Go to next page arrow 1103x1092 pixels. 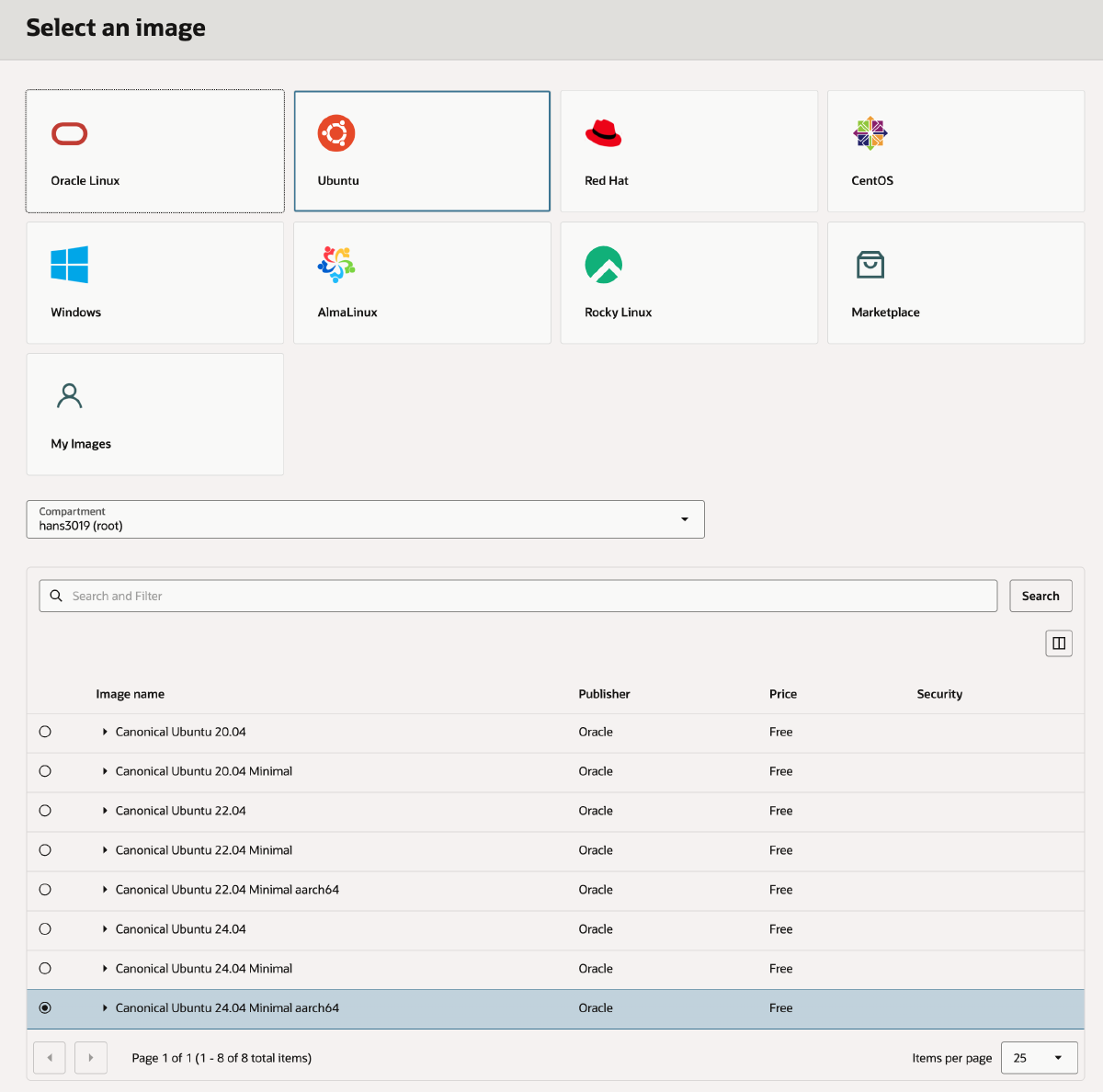[91, 1058]
